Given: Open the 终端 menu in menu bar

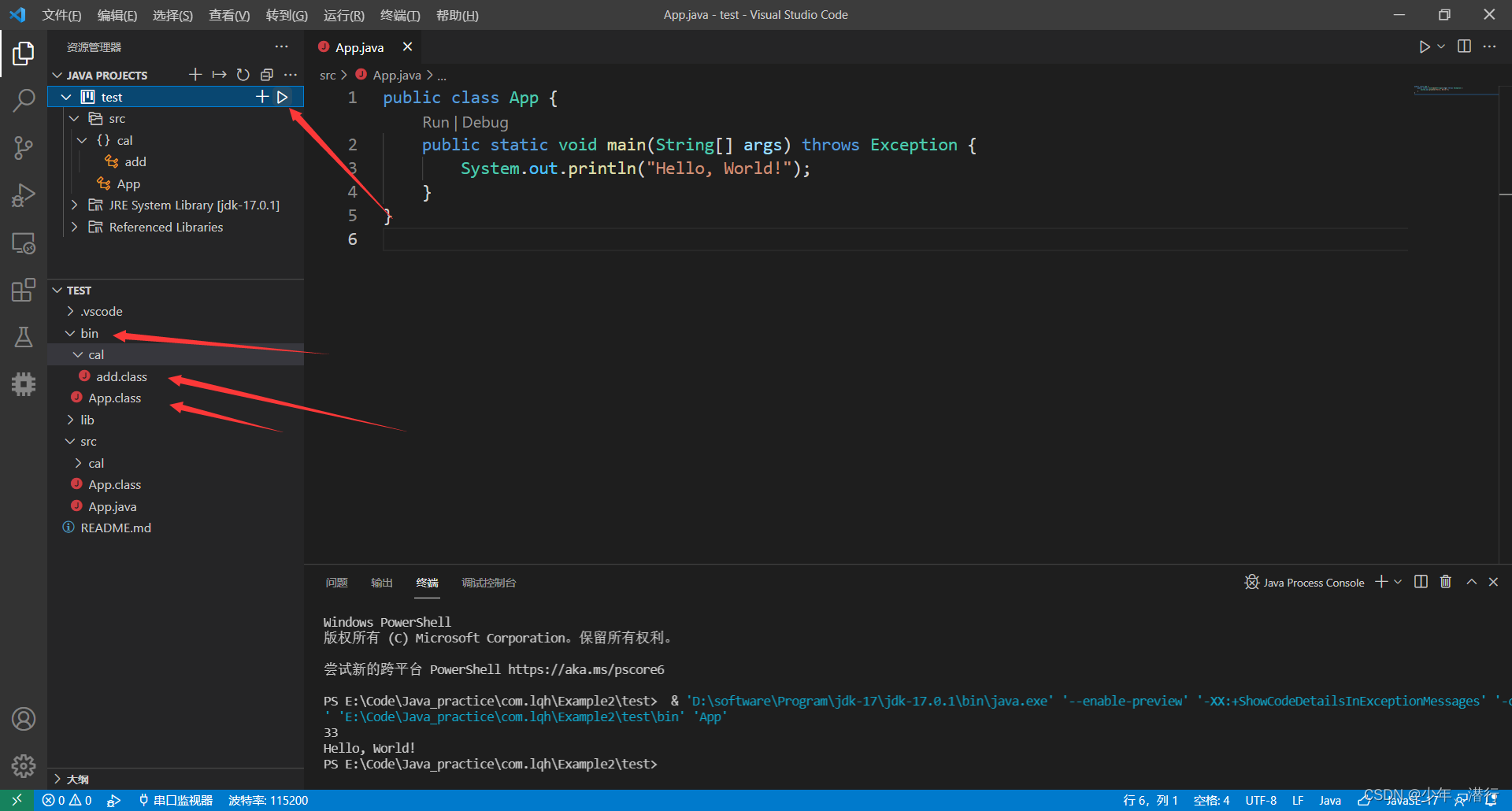Looking at the screenshot, I should tap(400, 15).
